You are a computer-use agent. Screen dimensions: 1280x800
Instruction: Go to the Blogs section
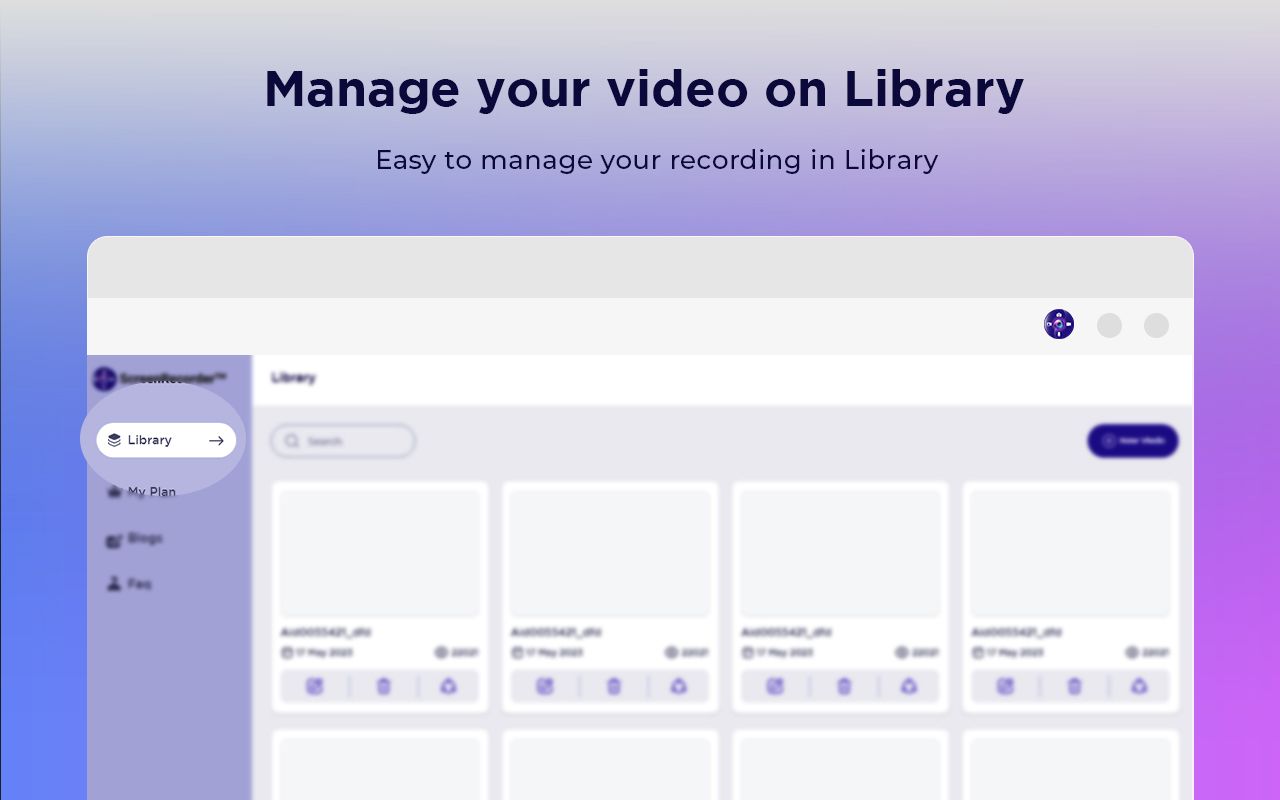click(143, 538)
